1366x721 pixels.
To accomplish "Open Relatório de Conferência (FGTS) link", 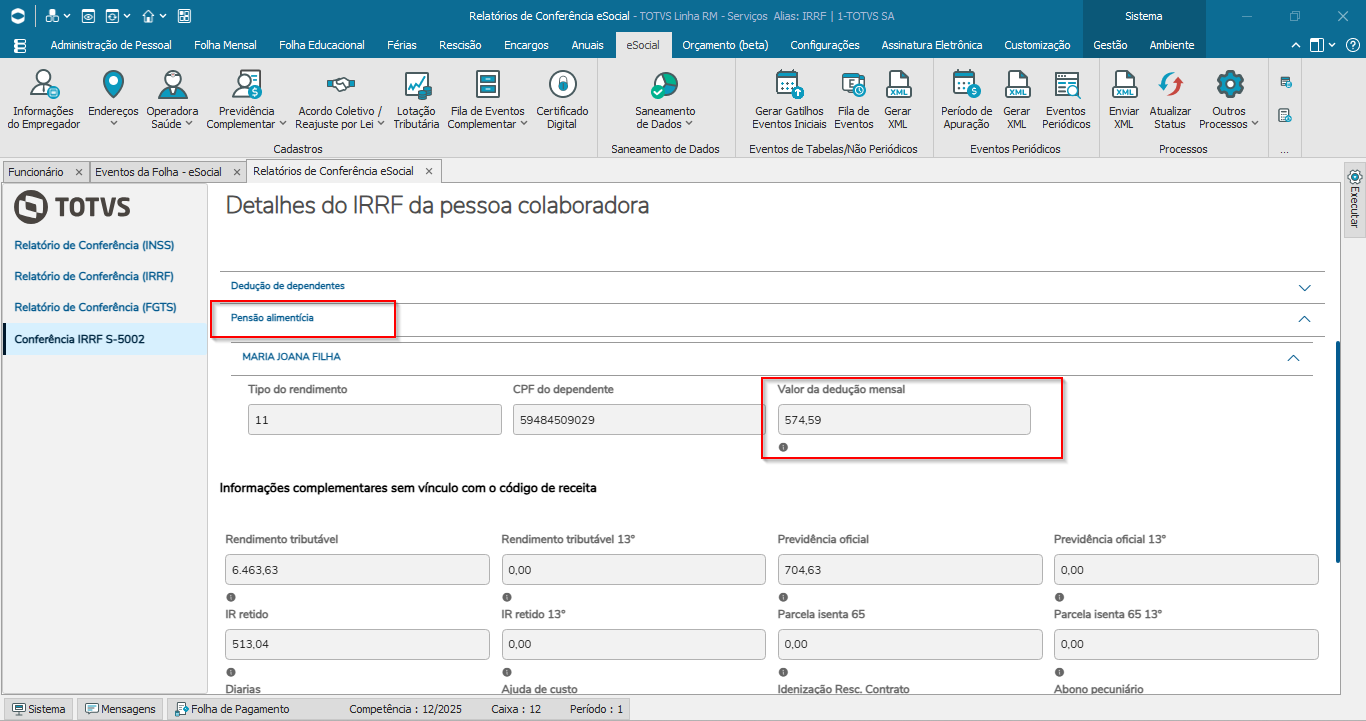I will tap(94, 307).
